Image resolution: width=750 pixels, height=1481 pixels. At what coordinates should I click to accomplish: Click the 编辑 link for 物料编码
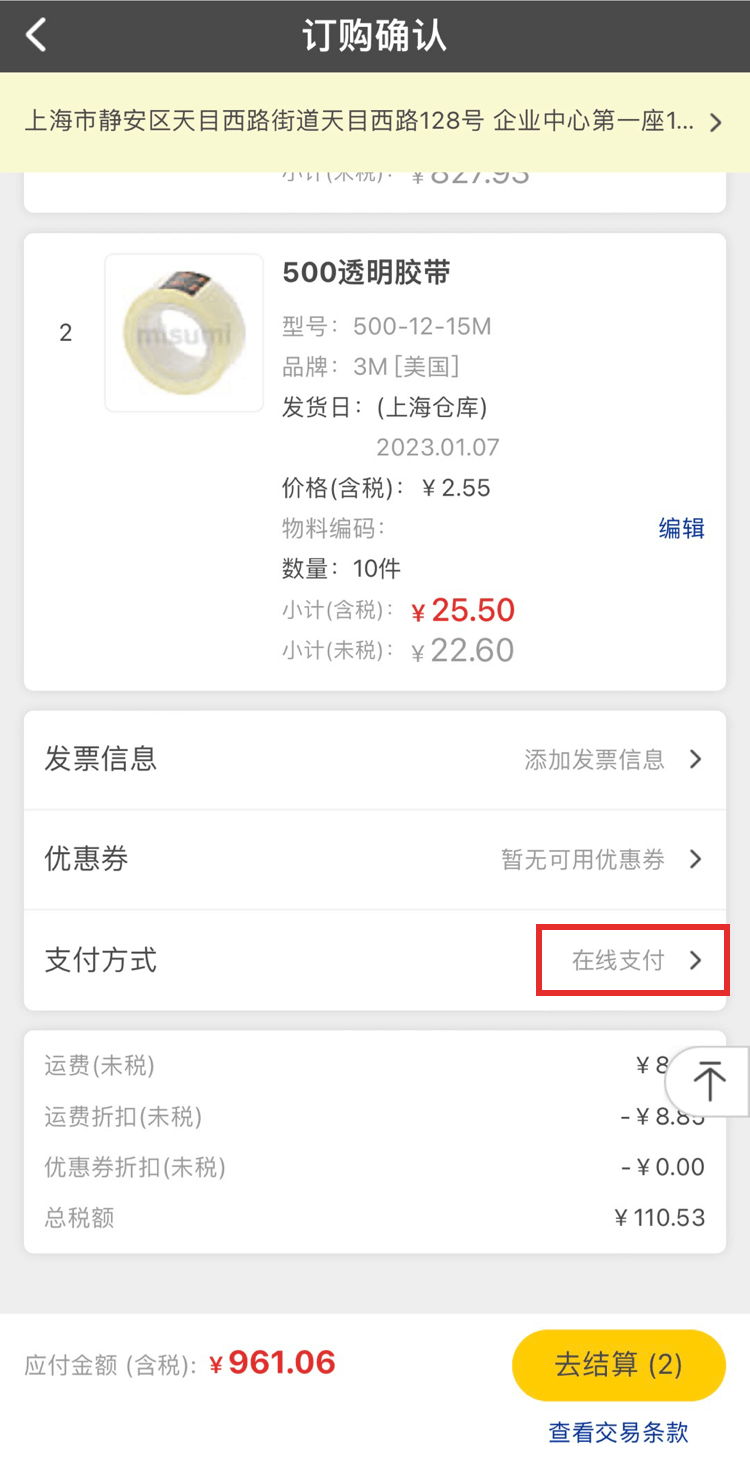681,529
